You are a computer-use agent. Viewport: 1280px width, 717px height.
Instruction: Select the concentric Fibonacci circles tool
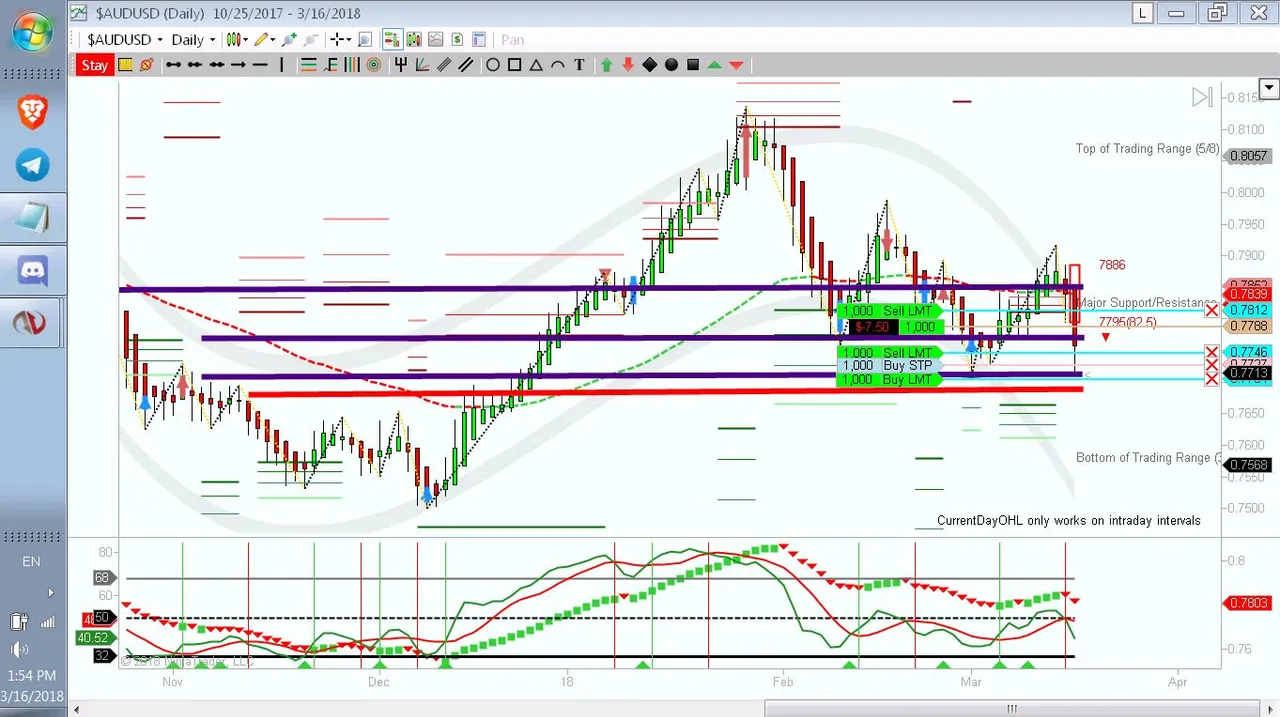tap(374, 65)
